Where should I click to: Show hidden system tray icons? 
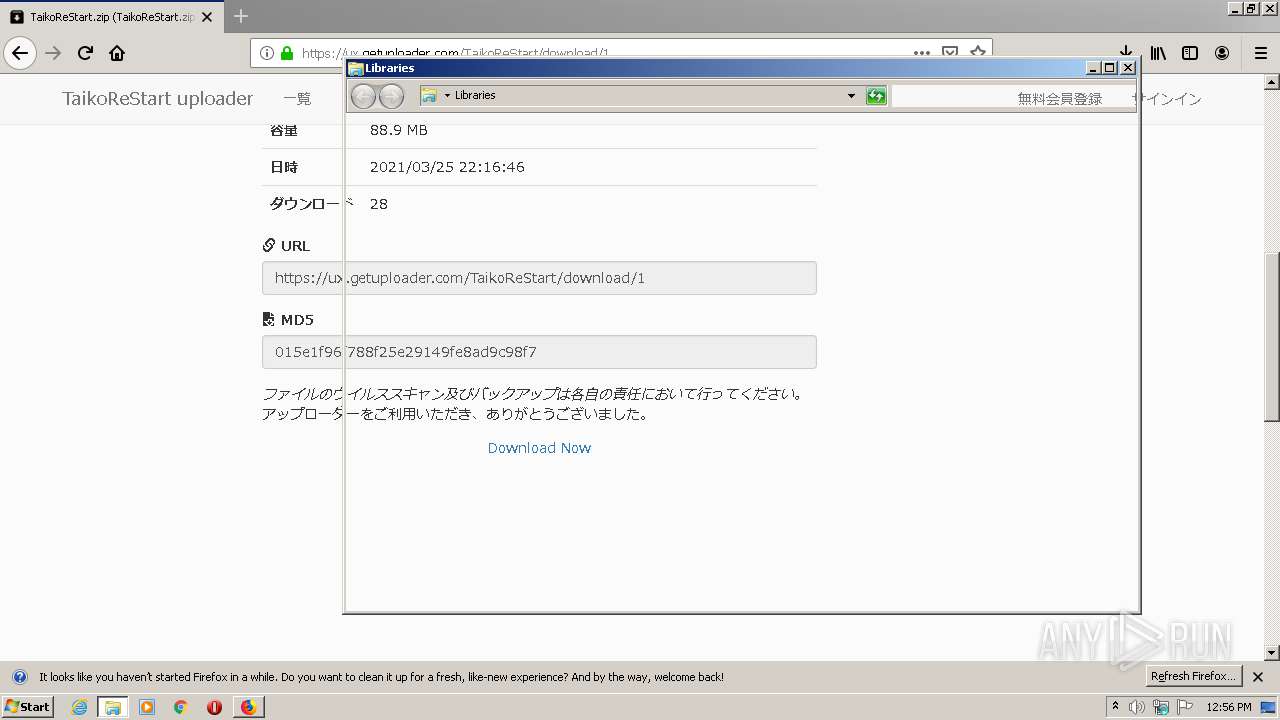[x=1116, y=706]
